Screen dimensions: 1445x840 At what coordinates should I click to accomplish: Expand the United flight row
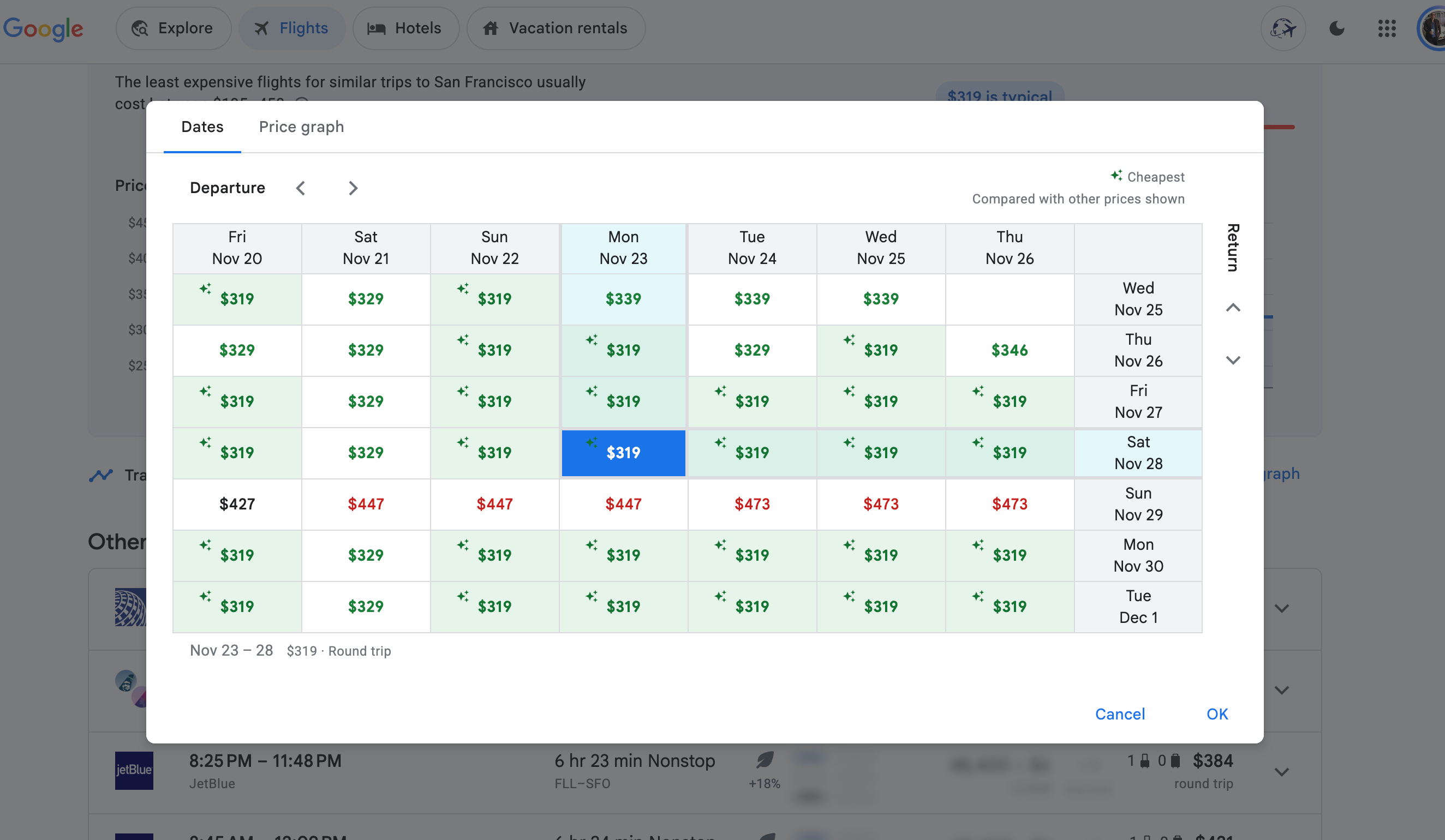point(1282,609)
